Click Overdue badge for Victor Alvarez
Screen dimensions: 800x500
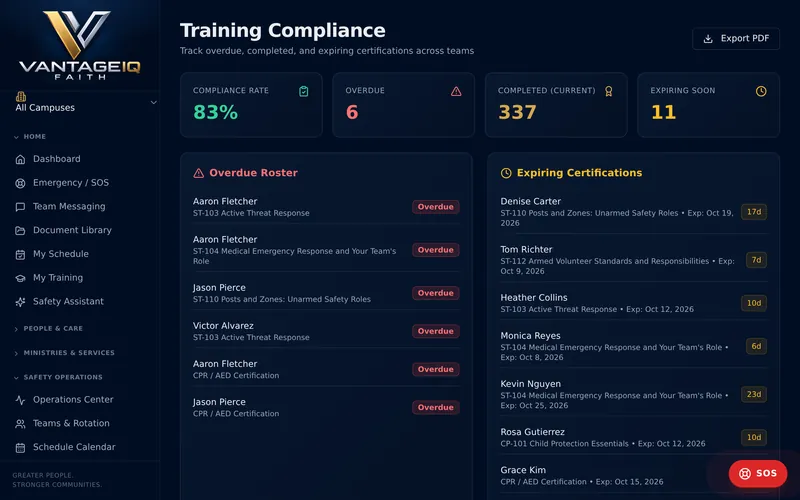tap(436, 332)
